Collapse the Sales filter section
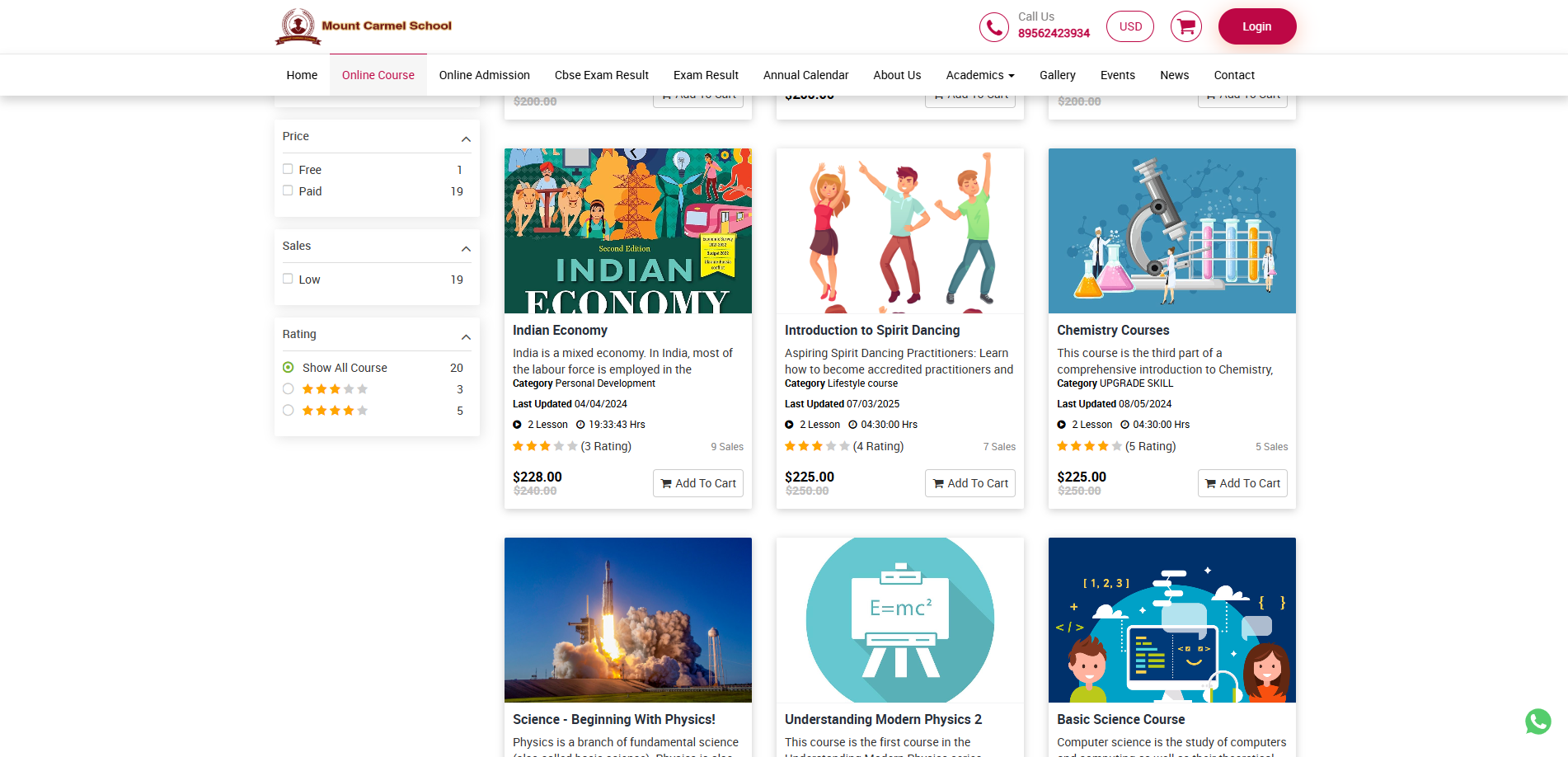Image resolution: width=1568 pixels, height=757 pixels. [466, 248]
